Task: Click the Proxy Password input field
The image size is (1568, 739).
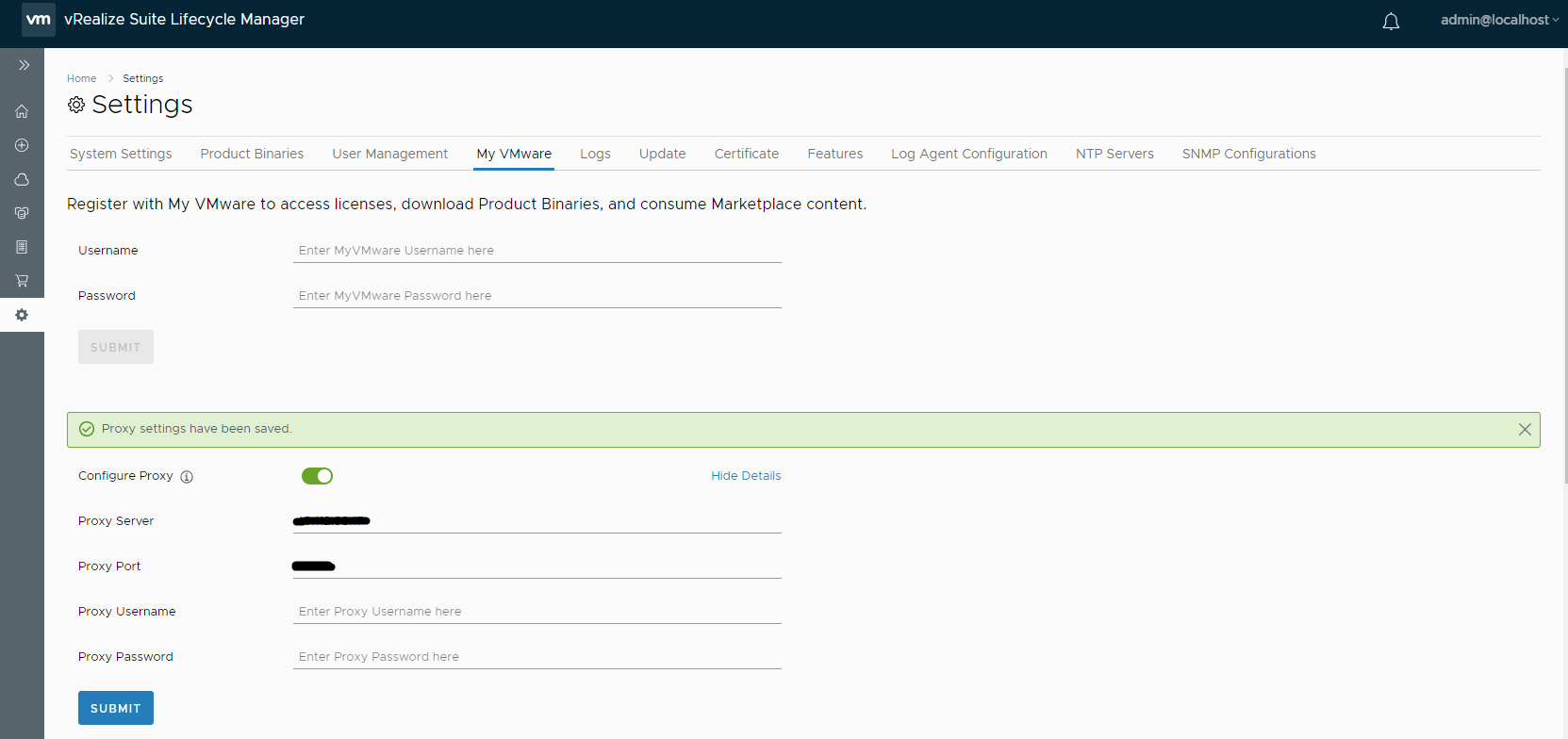Action: (536, 657)
